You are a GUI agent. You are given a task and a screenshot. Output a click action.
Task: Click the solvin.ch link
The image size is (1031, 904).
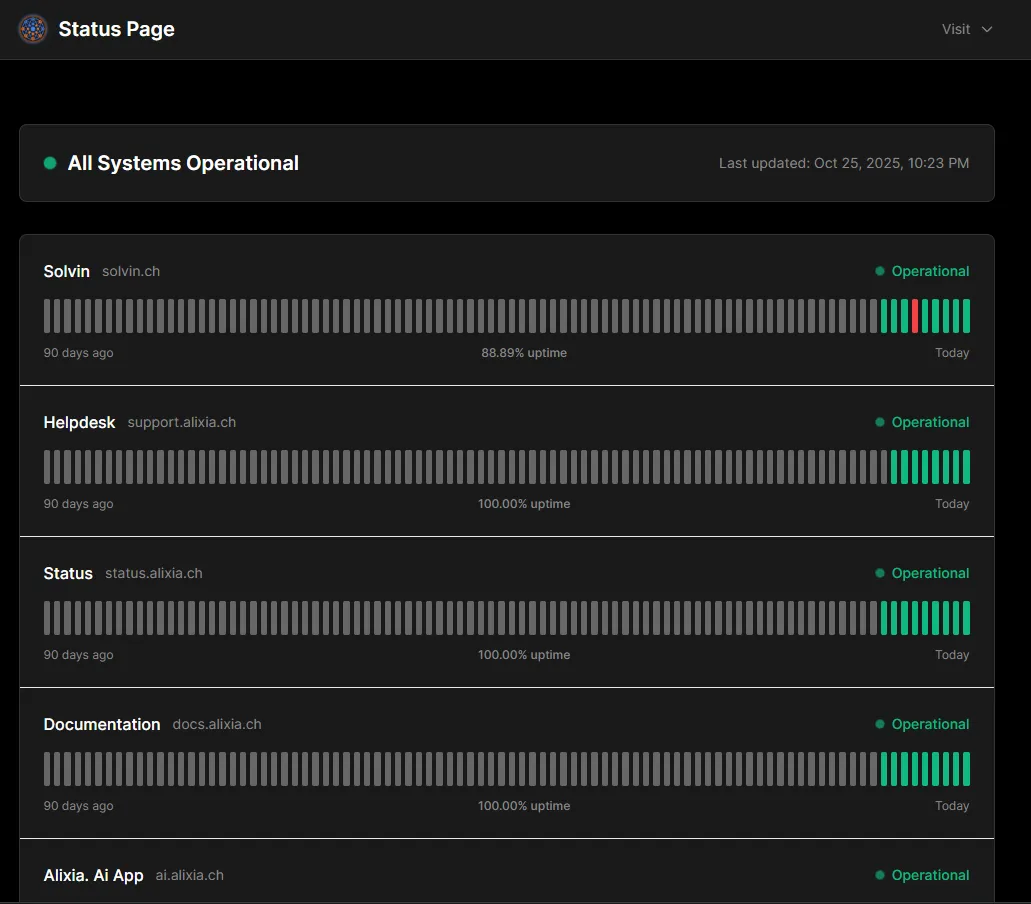click(x=131, y=271)
